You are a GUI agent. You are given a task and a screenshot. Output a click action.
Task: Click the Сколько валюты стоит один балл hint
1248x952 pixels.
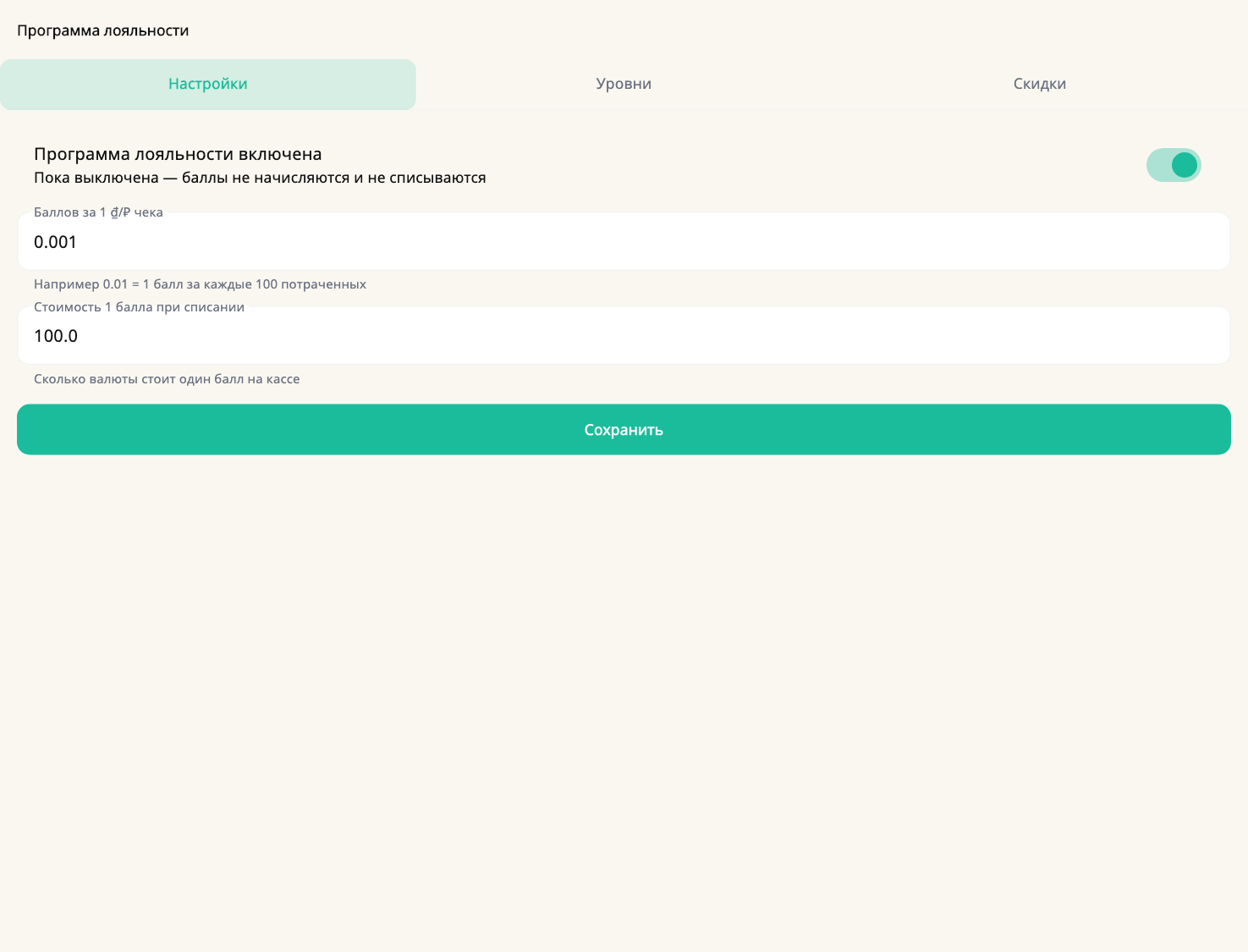coord(167,379)
